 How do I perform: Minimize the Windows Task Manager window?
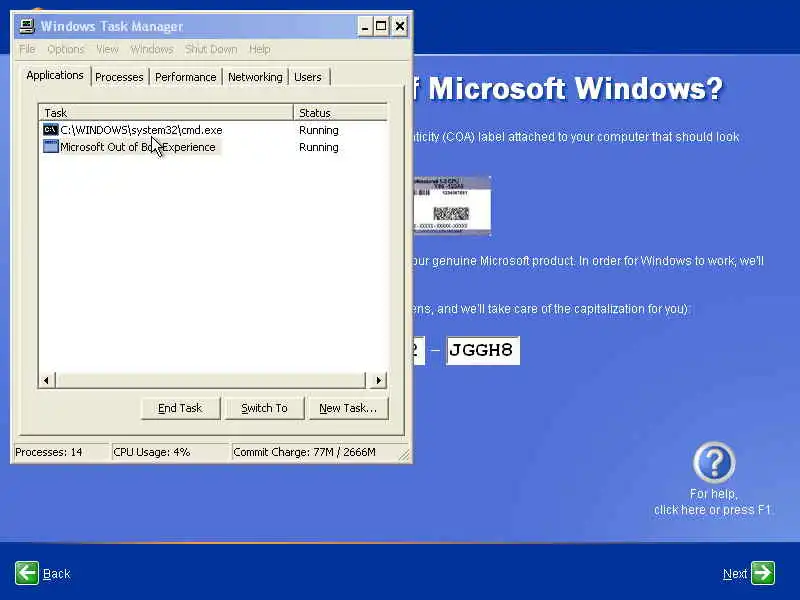coord(364,27)
